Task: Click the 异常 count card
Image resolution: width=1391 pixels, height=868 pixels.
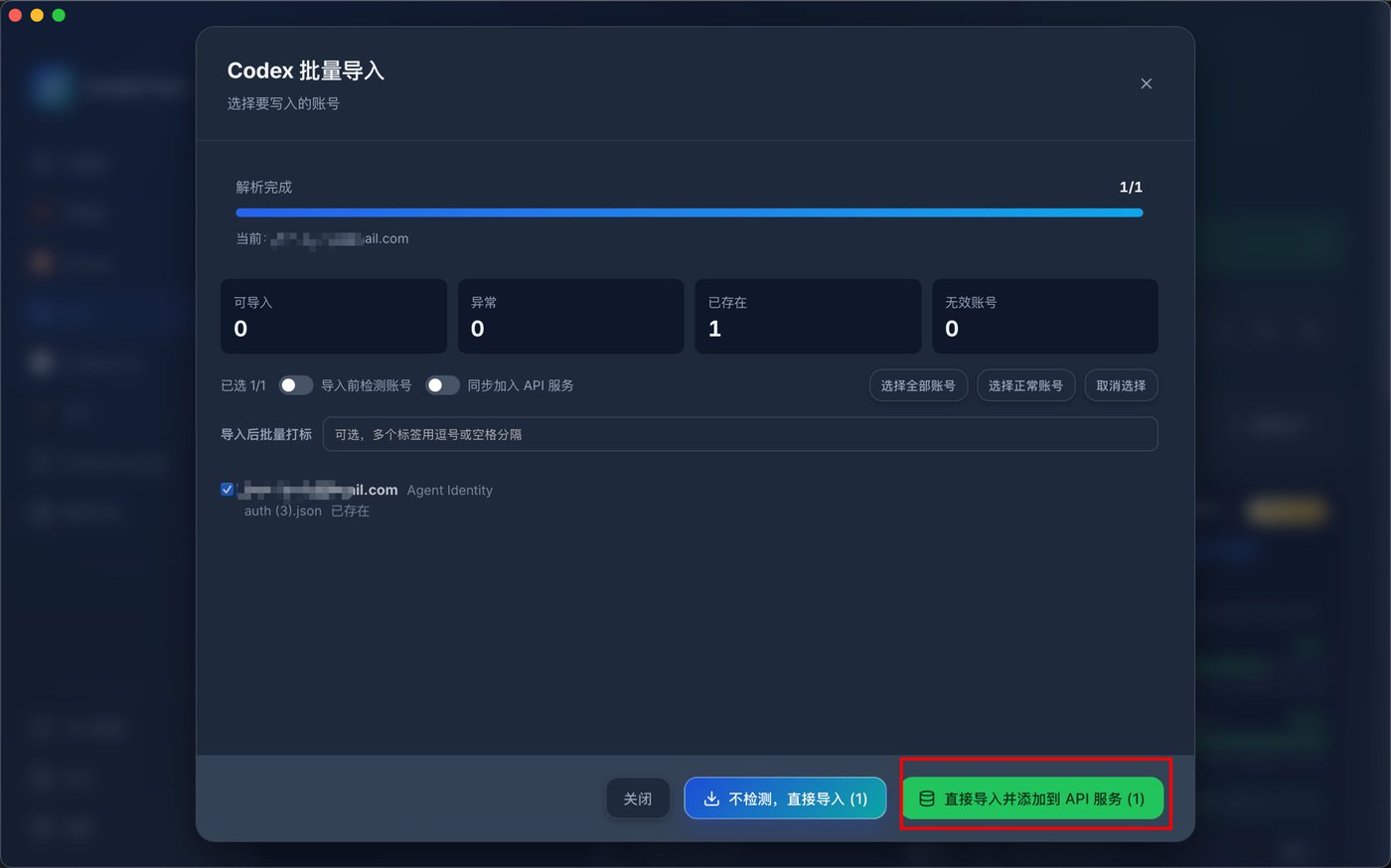Action: click(570, 316)
